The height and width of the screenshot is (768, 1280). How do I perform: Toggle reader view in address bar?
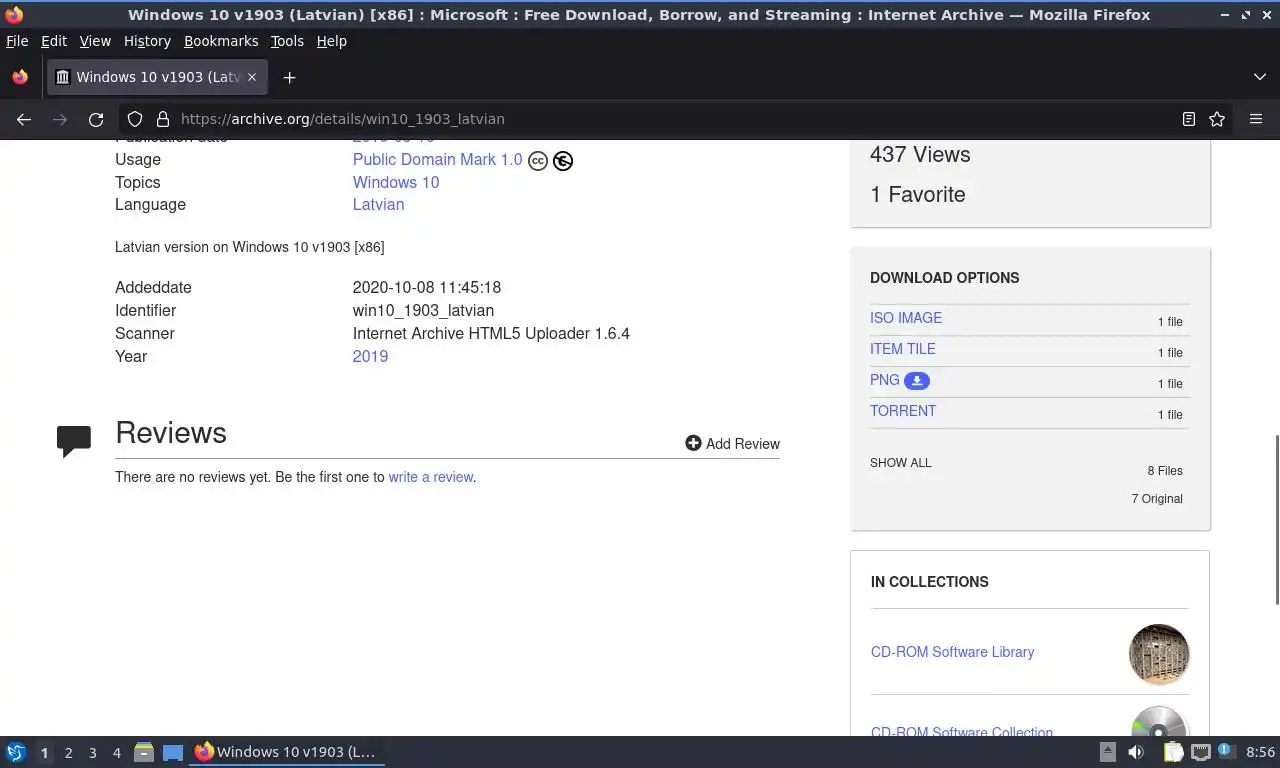coord(1189,119)
